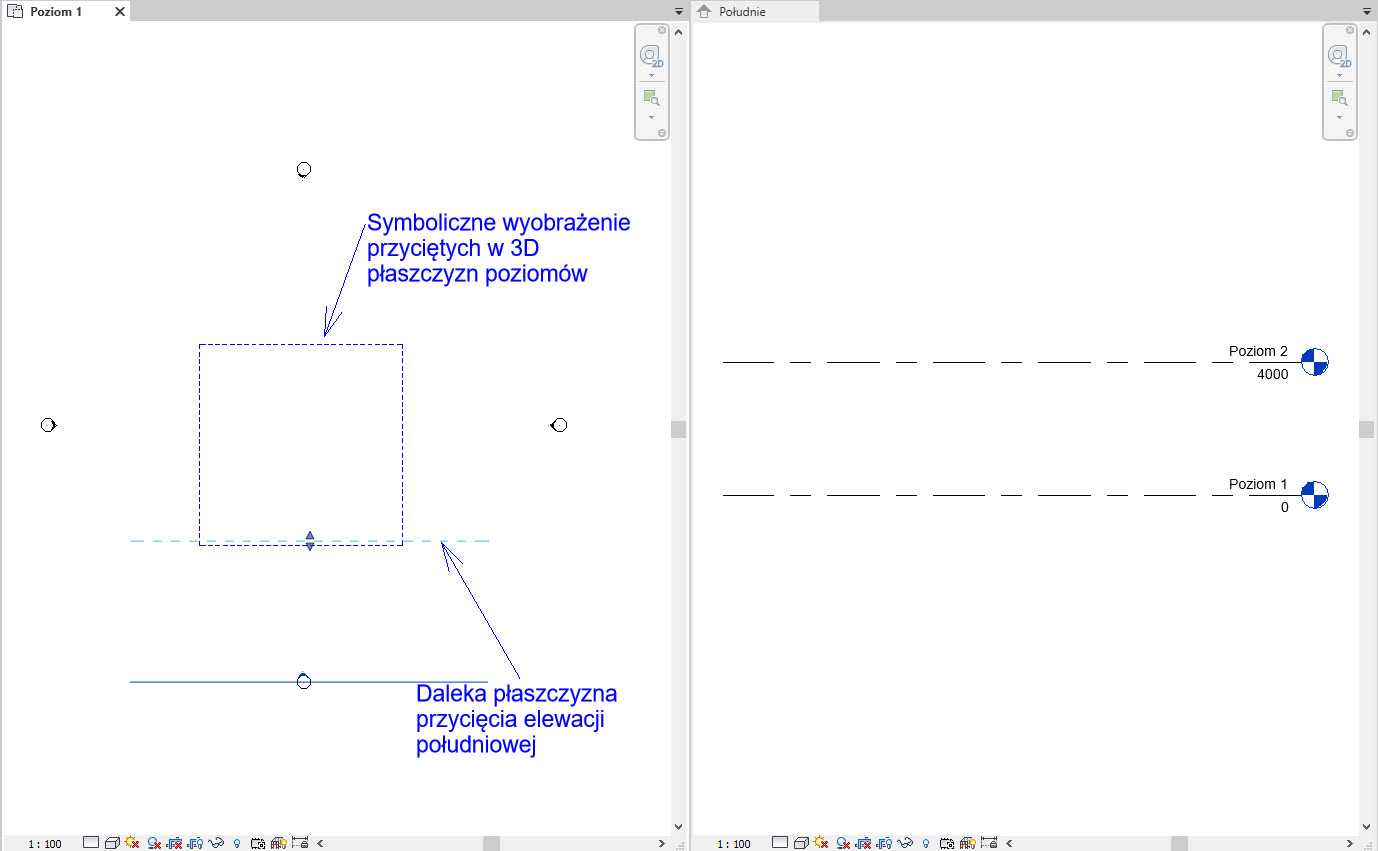Viewport: 1378px width, 851px height.
Task: Expand zoom options arrow in Poziom 1 navigation bar
Action: point(651,117)
